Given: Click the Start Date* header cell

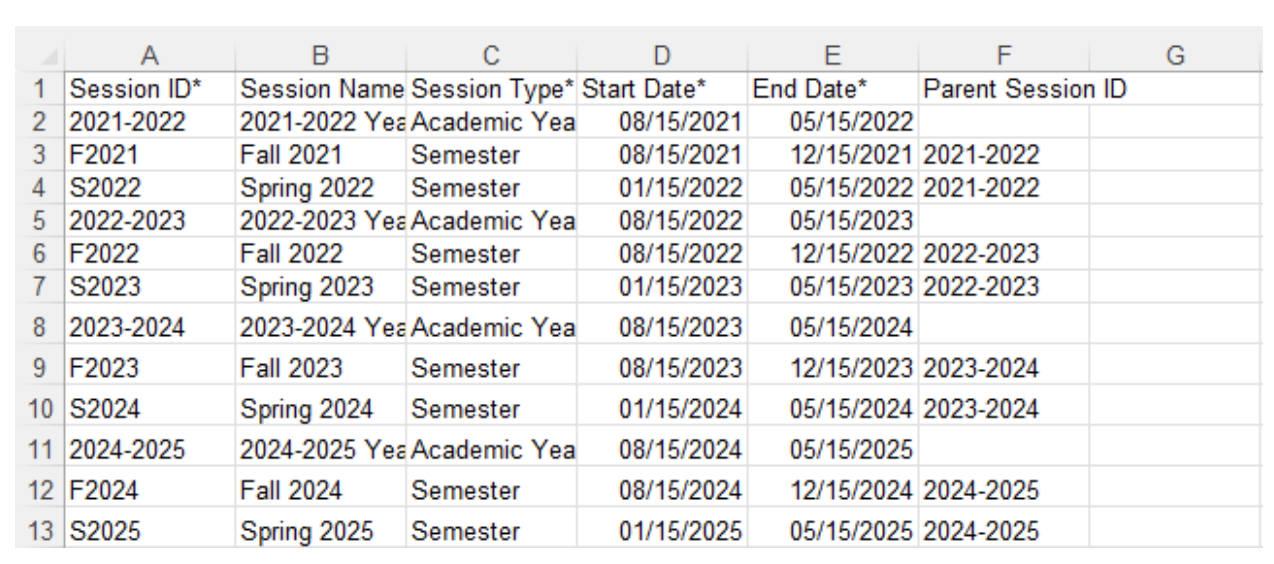Looking at the screenshot, I should coord(663,89).
